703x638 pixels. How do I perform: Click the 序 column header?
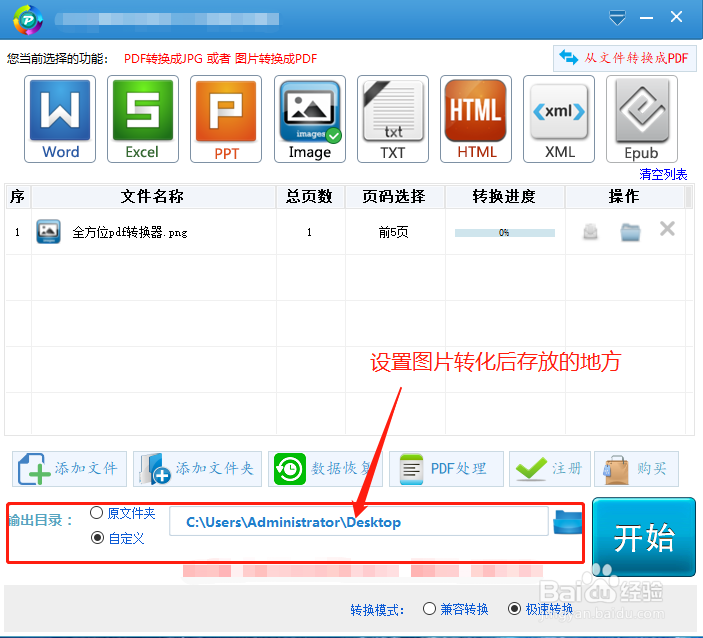(x=18, y=196)
